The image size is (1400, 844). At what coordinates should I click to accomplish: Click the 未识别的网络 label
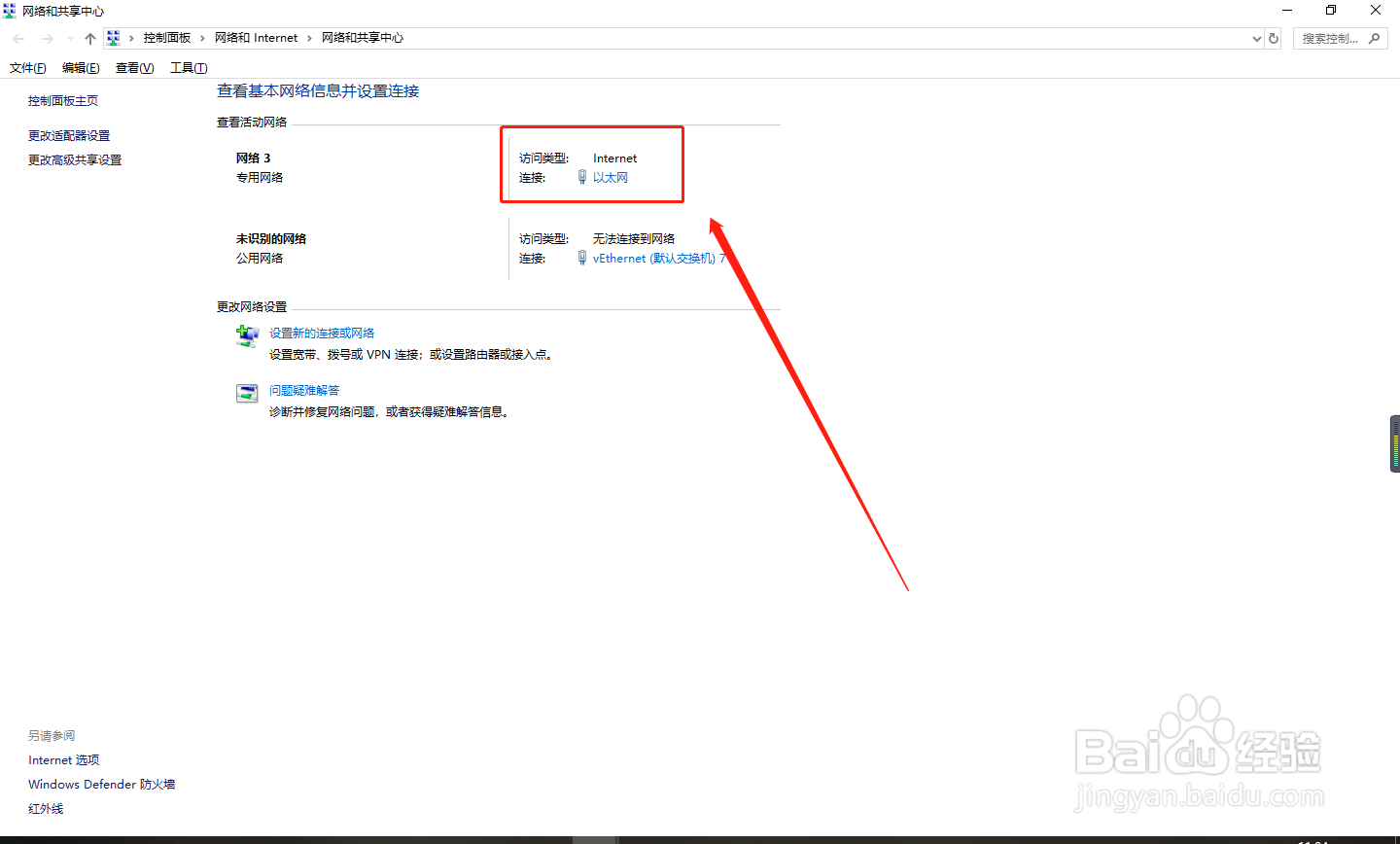click(271, 239)
